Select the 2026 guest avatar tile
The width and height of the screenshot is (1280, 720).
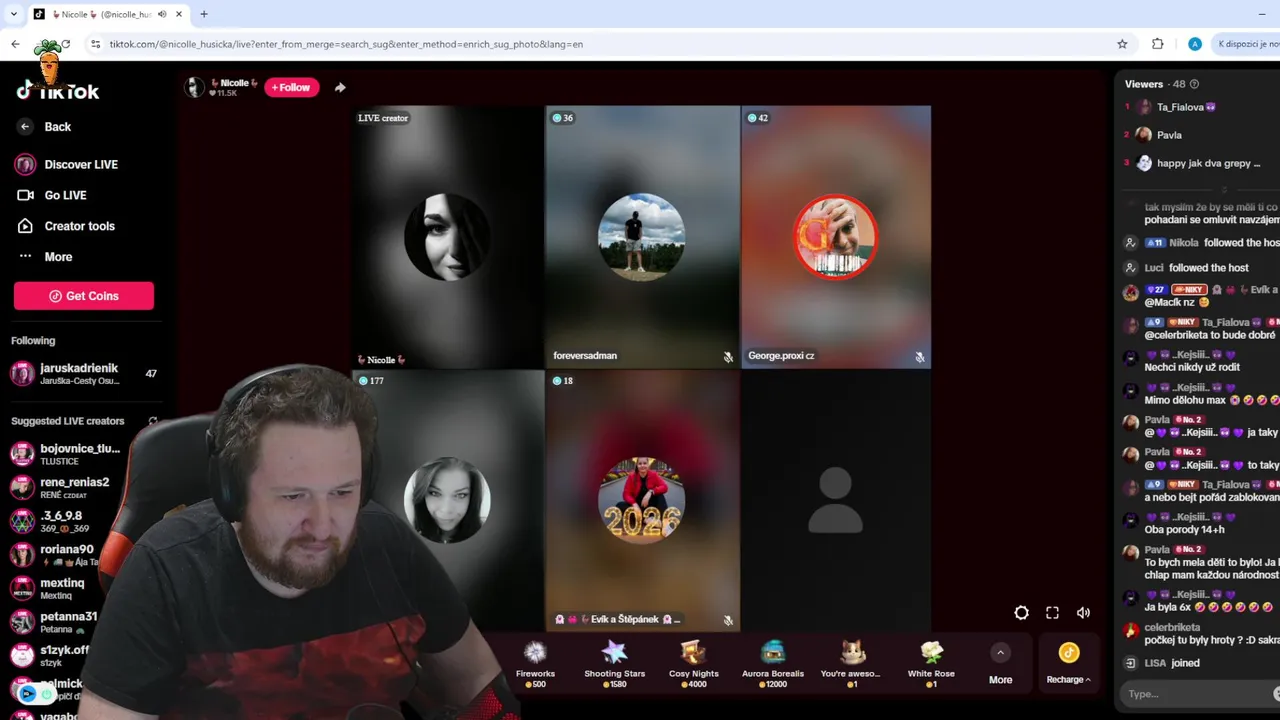click(641, 500)
